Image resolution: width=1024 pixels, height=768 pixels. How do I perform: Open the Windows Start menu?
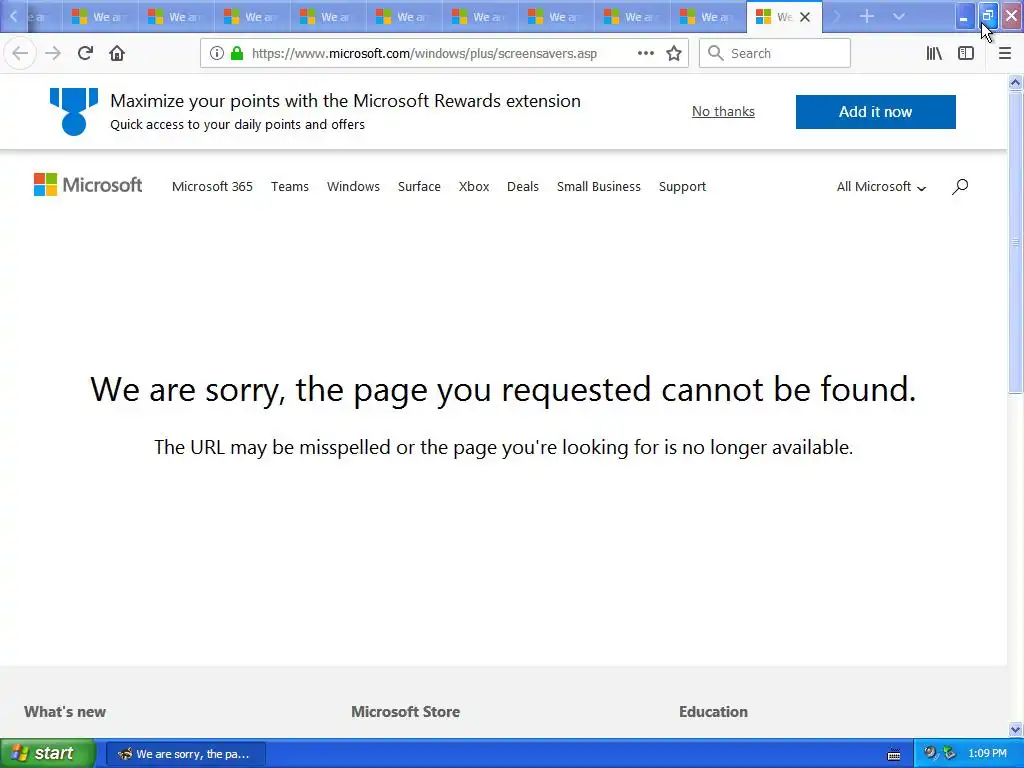click(x=47, y=753)
